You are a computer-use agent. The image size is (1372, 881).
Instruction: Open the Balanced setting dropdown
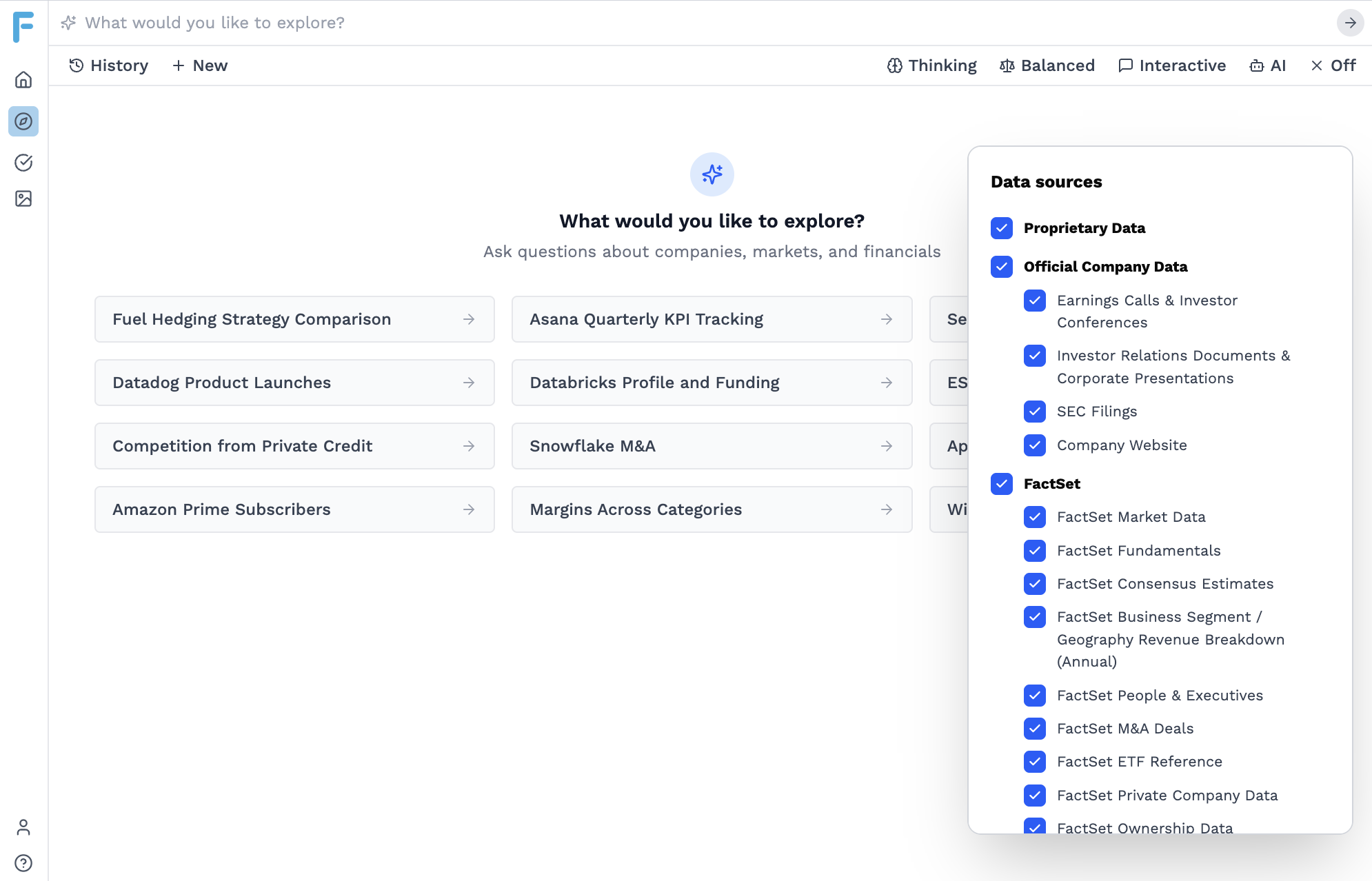1047,65
